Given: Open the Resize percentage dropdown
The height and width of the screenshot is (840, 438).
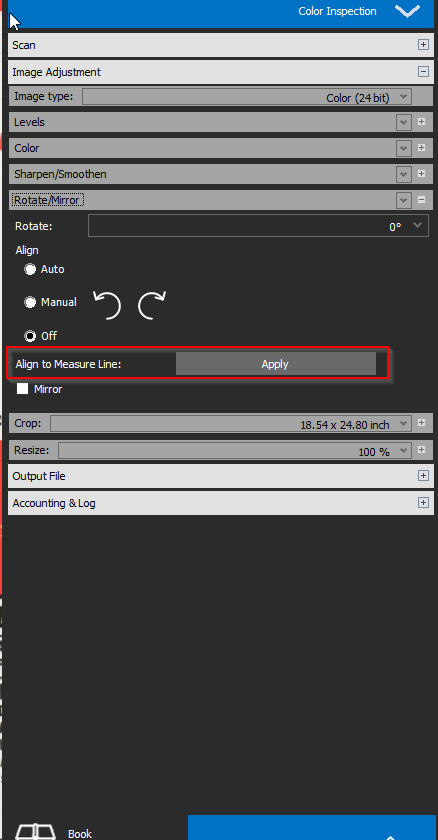Looking at the screenshot, I should coord(235,451).
